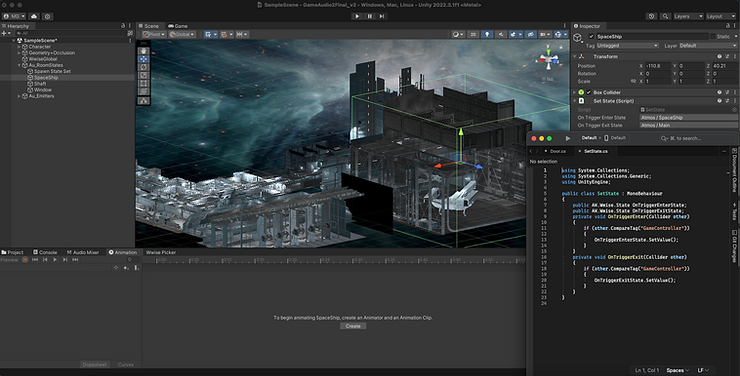
Task: Switch to the Audio Mixer tab
Action: (x=83, y=252)
